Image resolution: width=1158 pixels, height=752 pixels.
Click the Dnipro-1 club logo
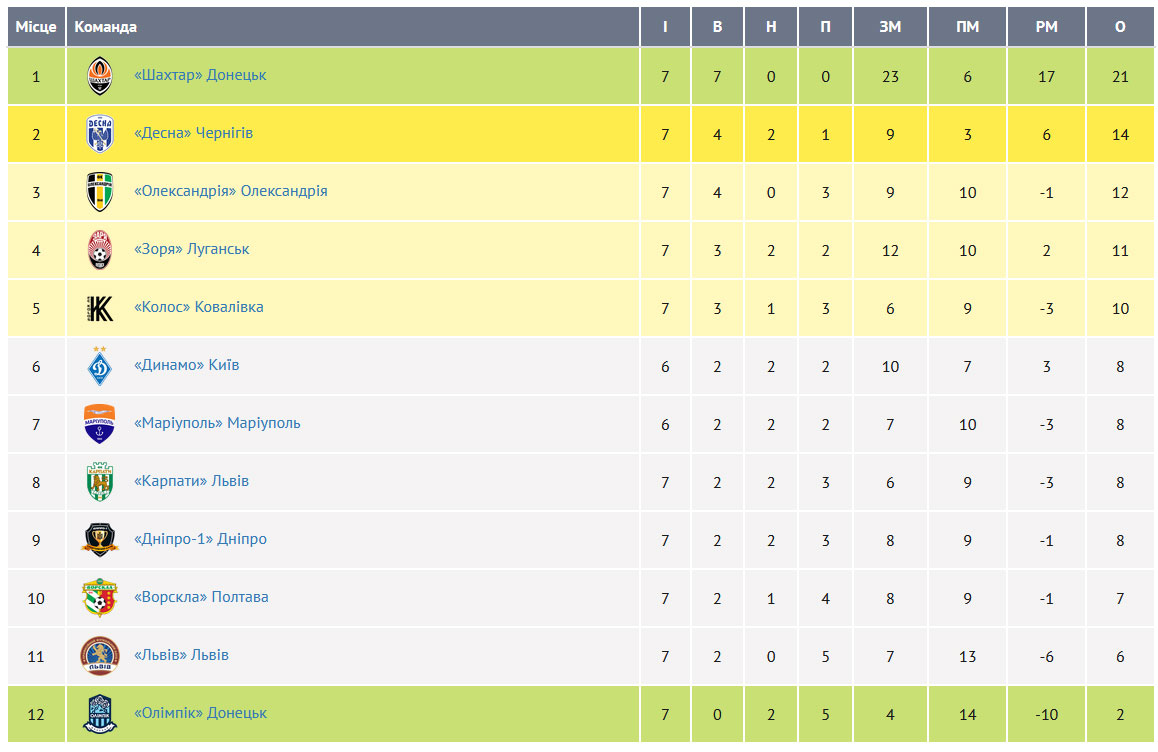[100, 540]
